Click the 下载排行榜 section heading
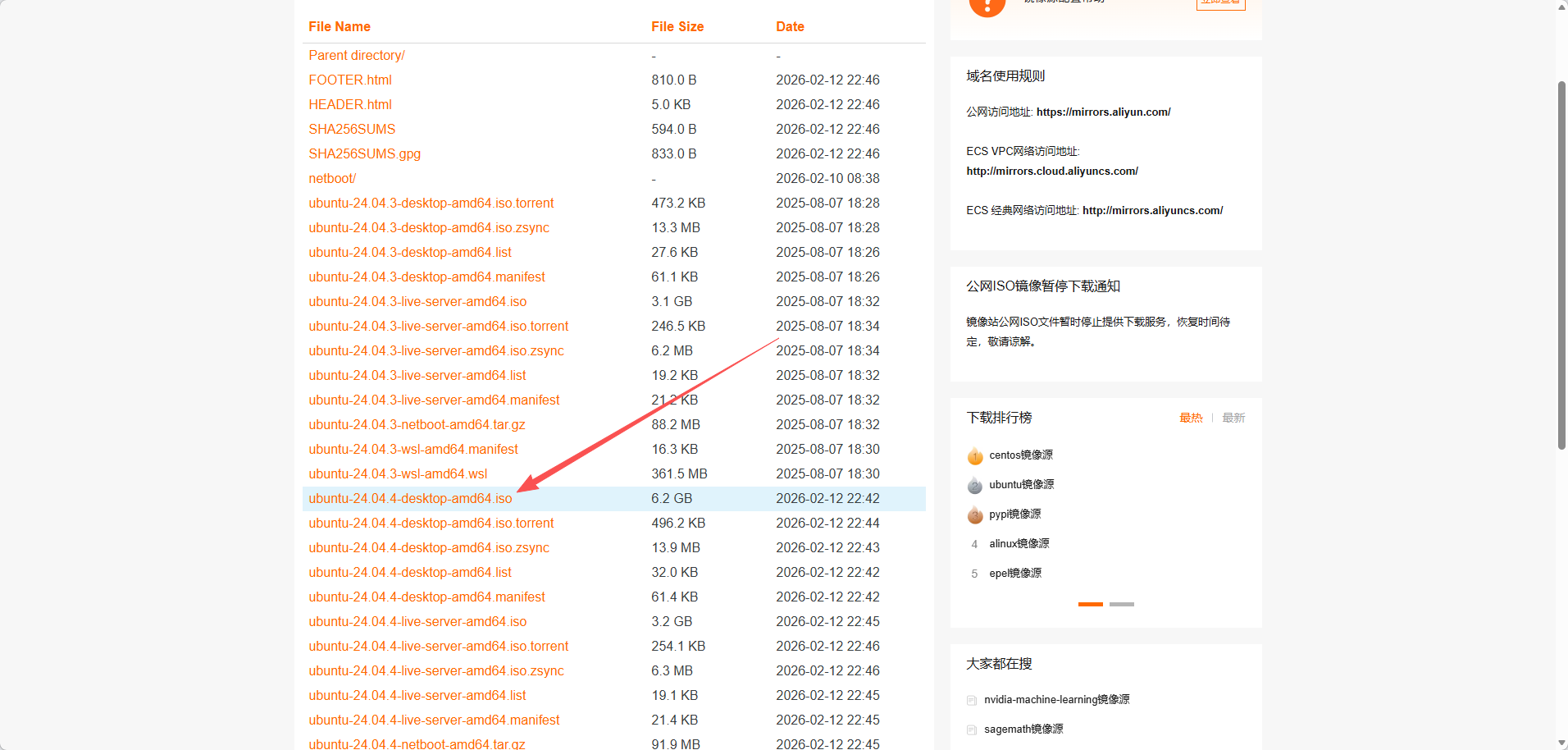The height and width of the screenshot is (750, 1568). (999, 418)
